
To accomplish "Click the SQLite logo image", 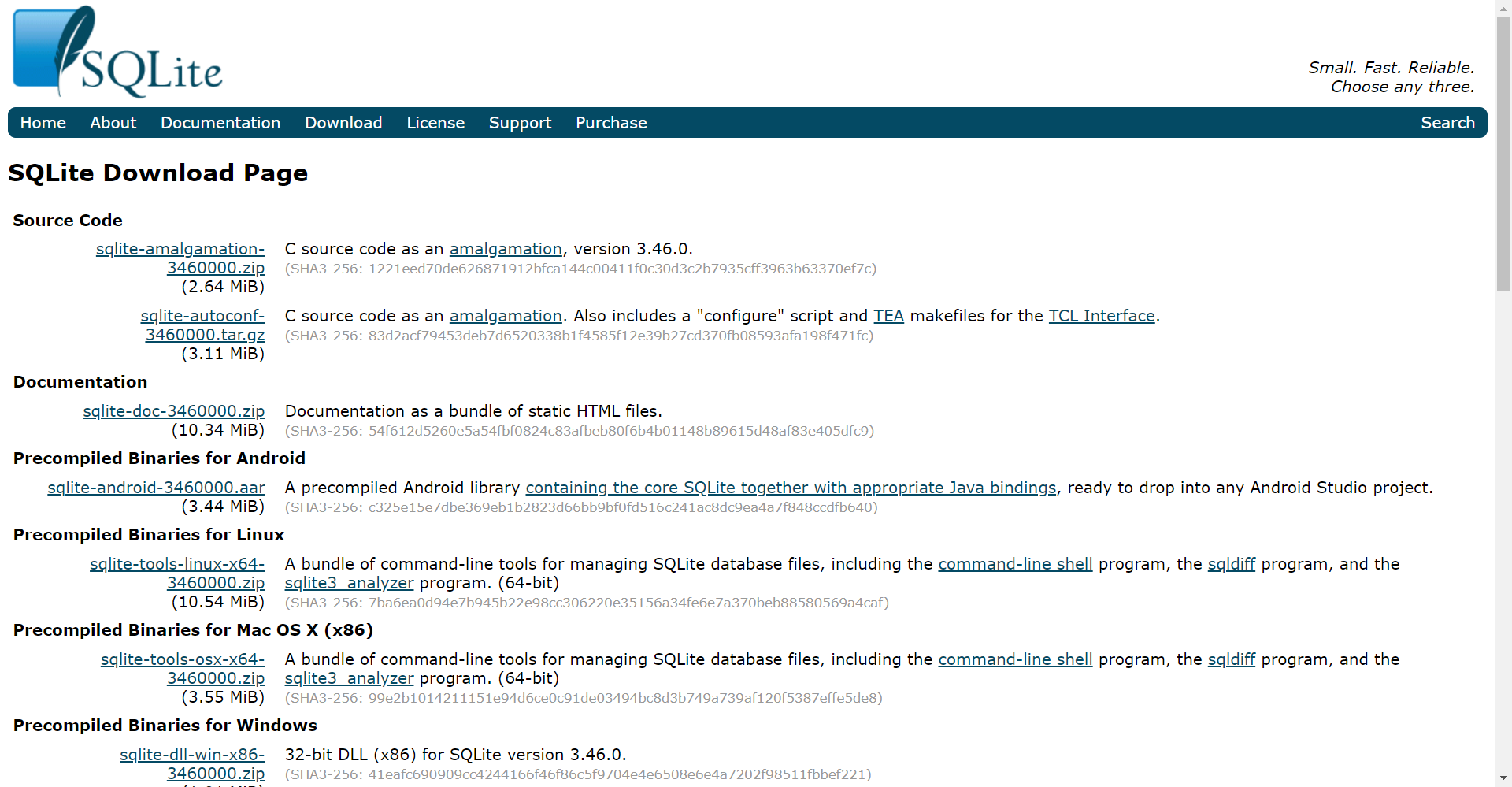I will tap(117, 52).
